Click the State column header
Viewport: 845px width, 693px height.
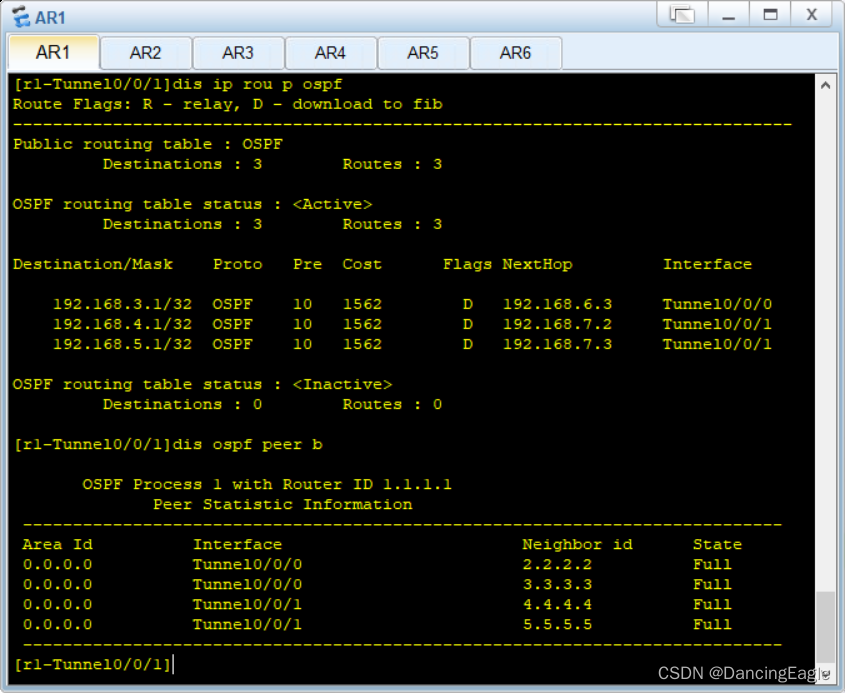[717, 544]
